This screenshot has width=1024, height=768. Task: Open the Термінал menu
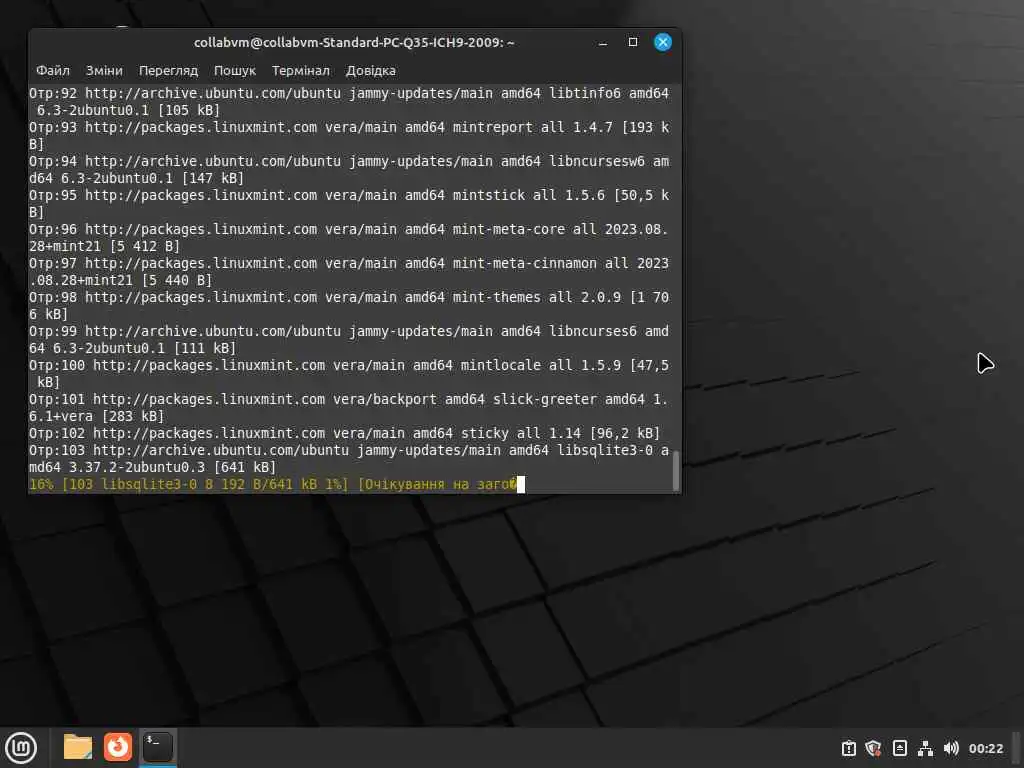(x=300, y=71)
